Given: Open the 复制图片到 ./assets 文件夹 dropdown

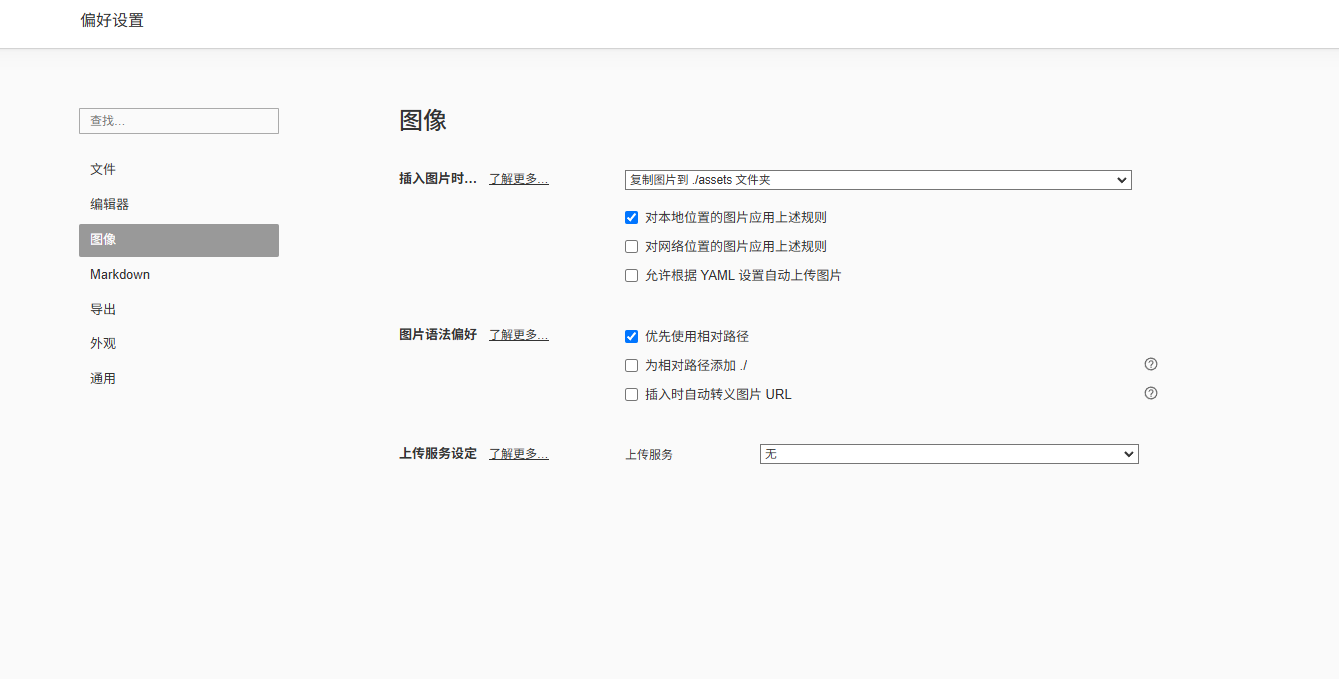Looking at the screenshot, I should pyautogui.click(x=878, y=180).
